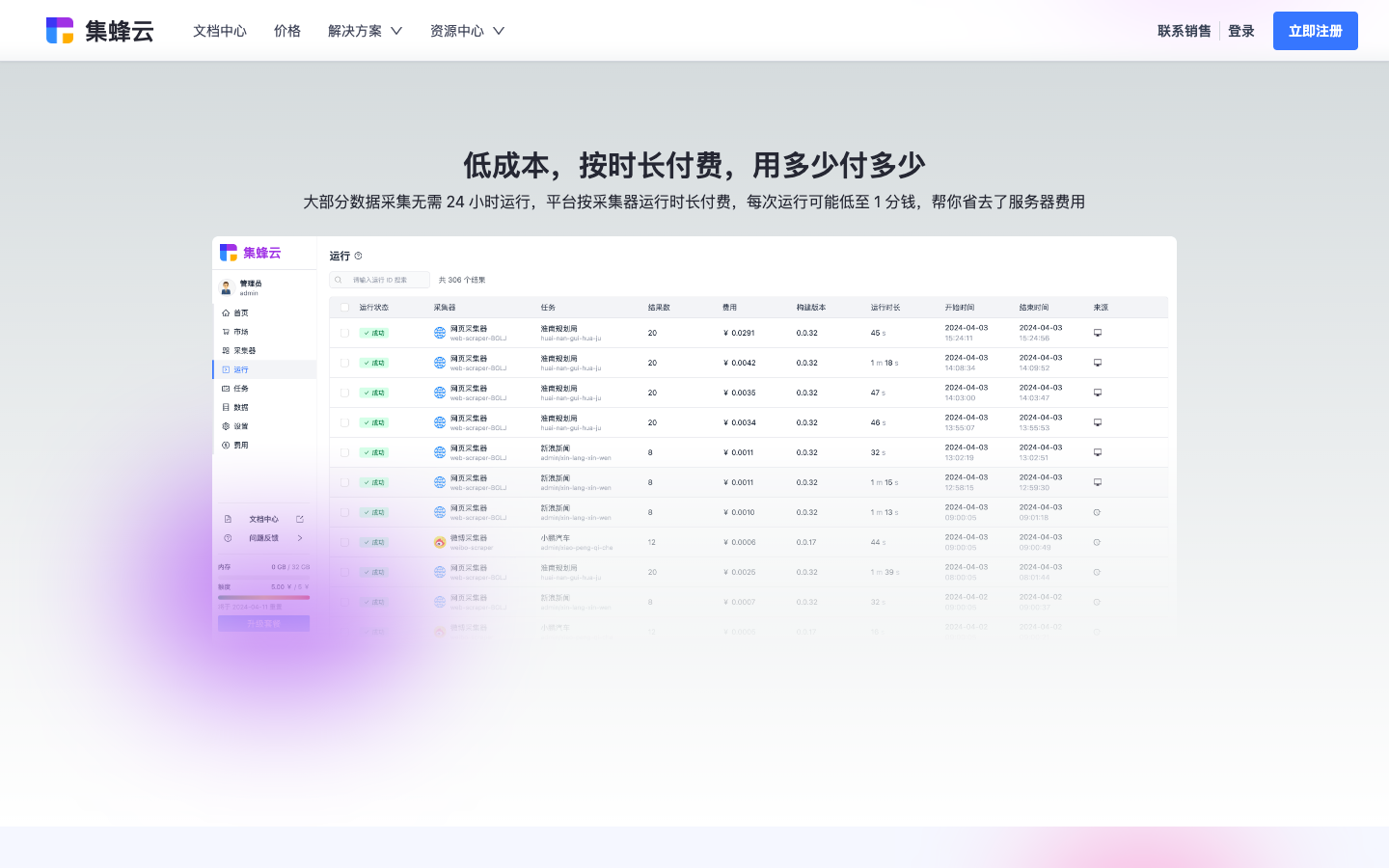This screenshot has height=868, width=1389.
Task: Check the box for the ¥ 0.0035 run
Action: pyautogui.click(x=344, y=393)
